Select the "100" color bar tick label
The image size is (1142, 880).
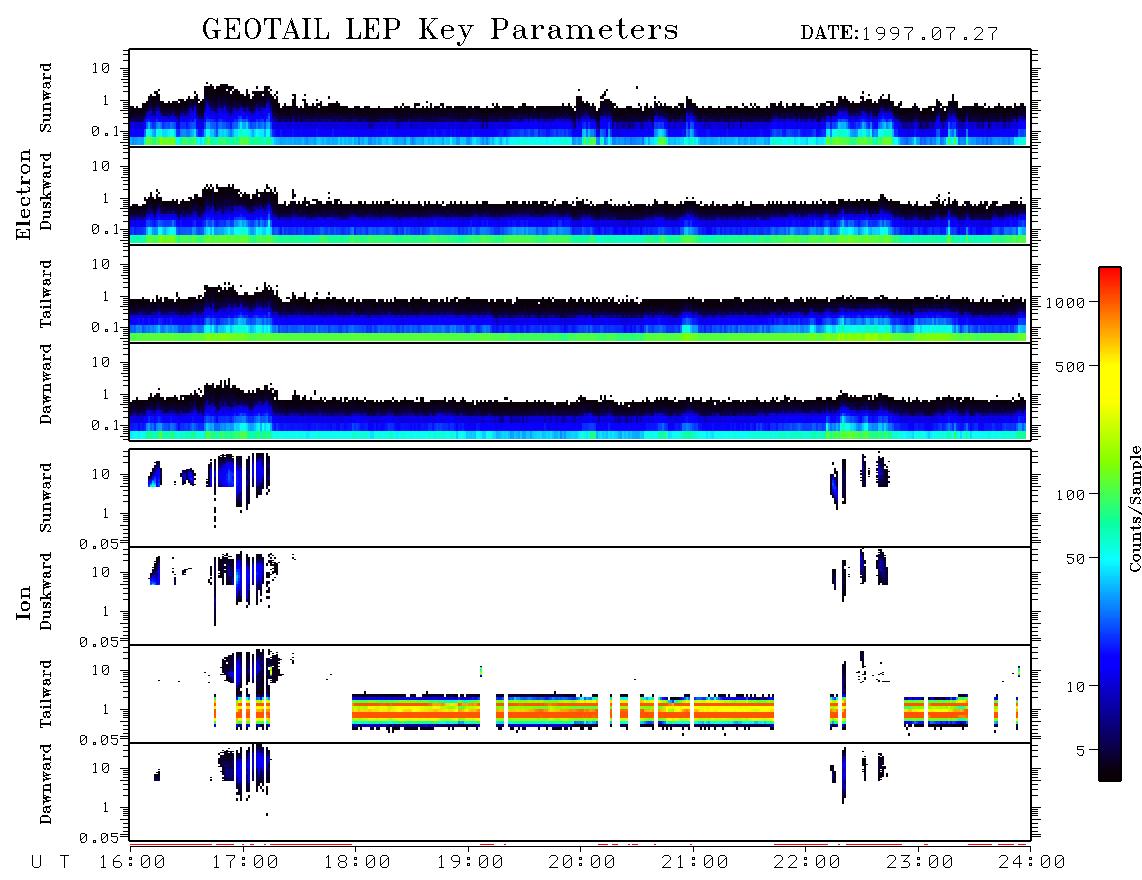[1070, 495]
